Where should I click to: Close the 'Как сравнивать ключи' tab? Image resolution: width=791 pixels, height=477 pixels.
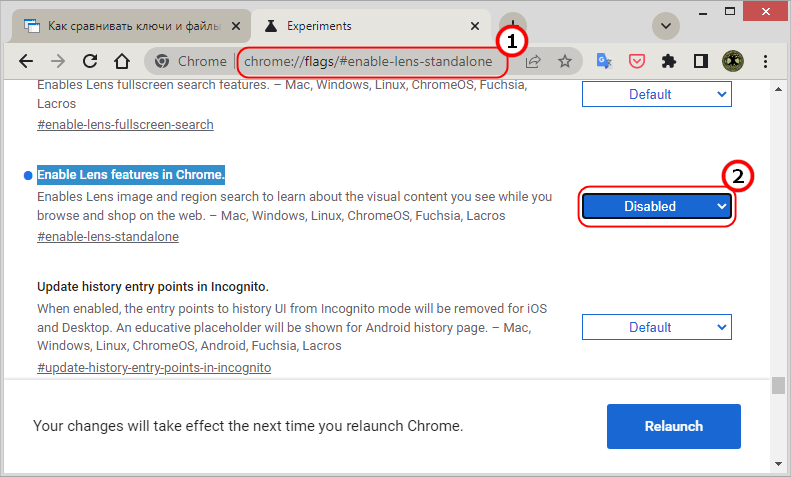[236, 26]
